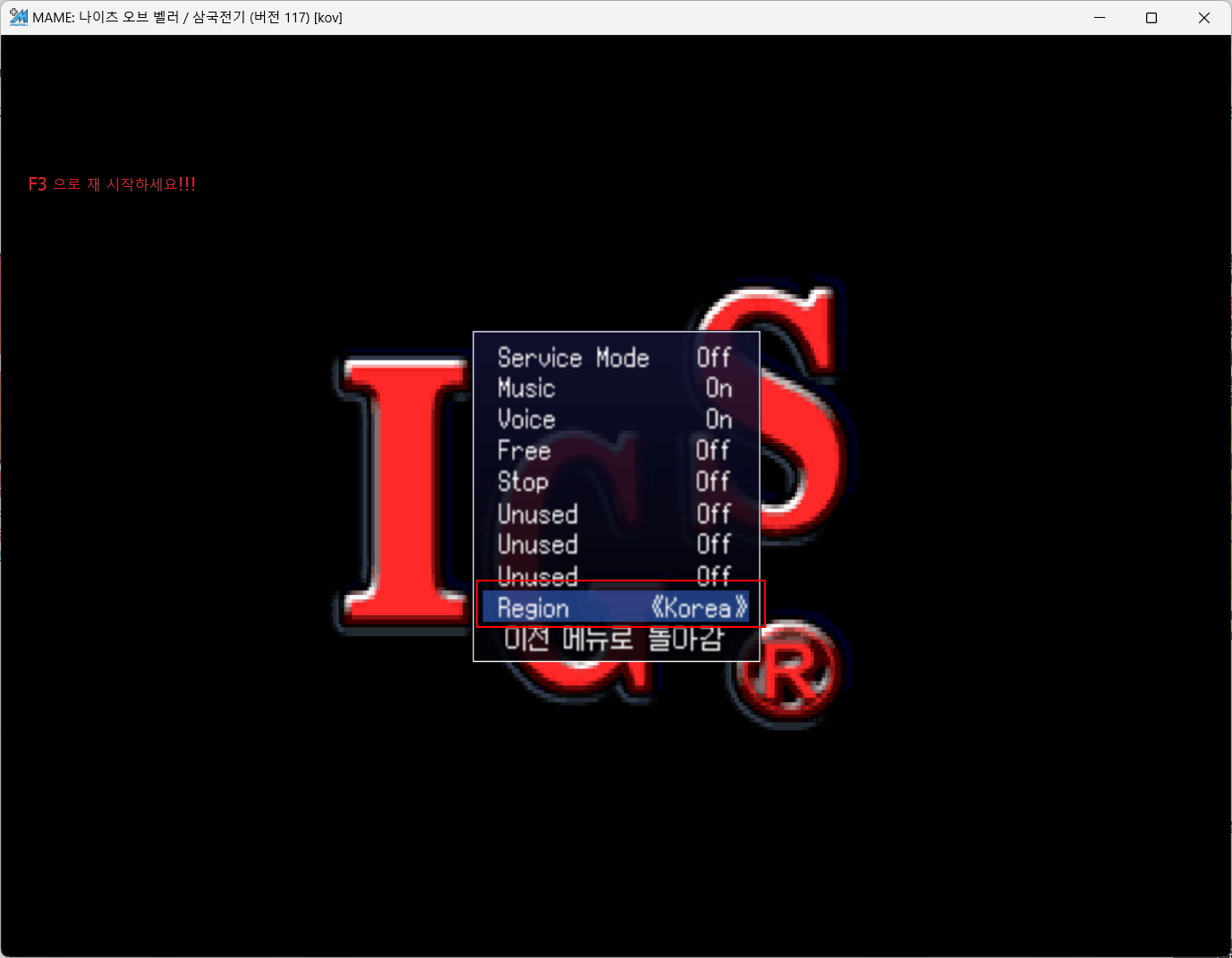Screen dimensions: 1232x958
Task: Click 이전 메뉴로 돌아감 to return
Action: (613, 640)
